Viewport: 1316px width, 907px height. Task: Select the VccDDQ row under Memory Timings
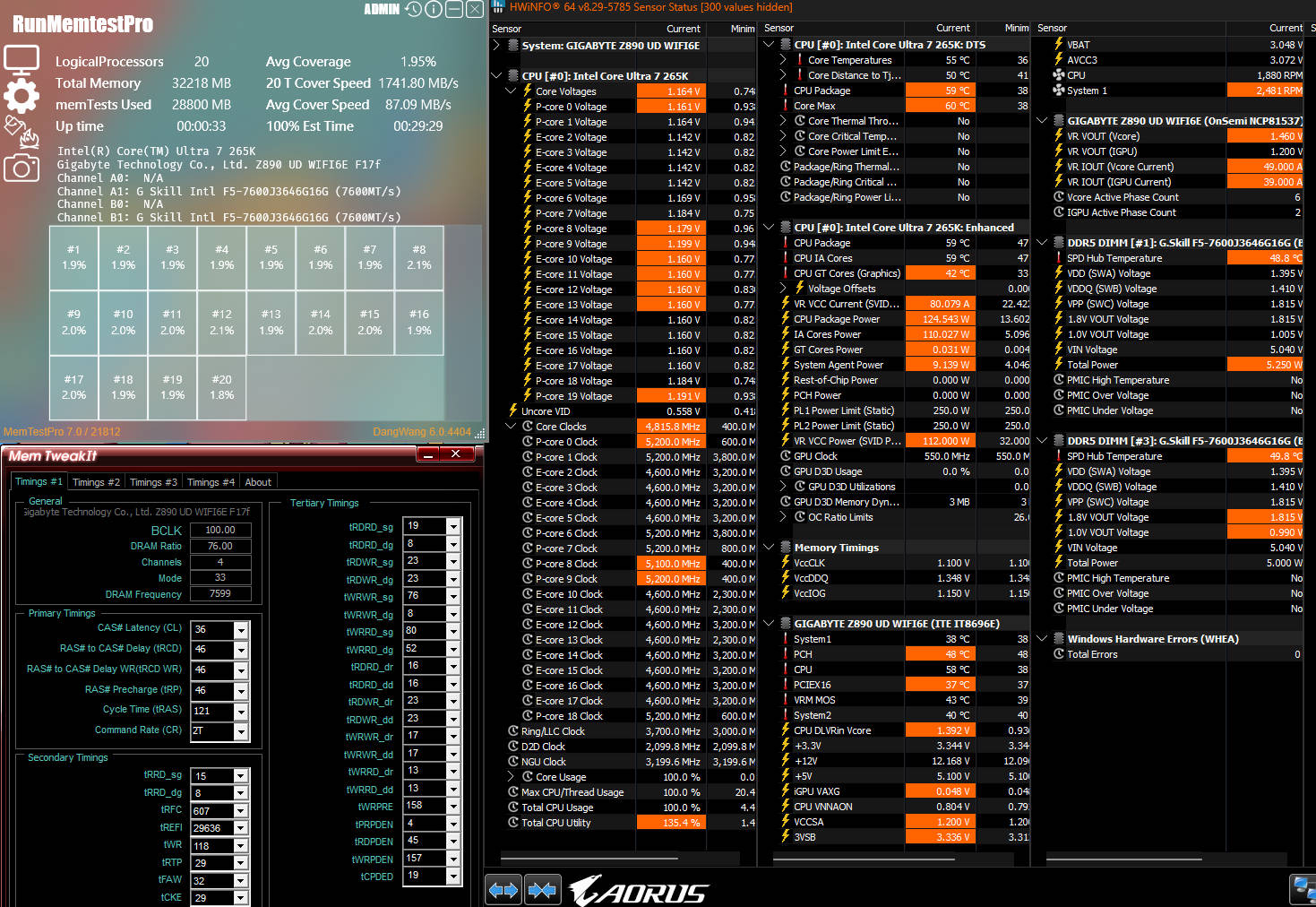[x=896, y=577]
